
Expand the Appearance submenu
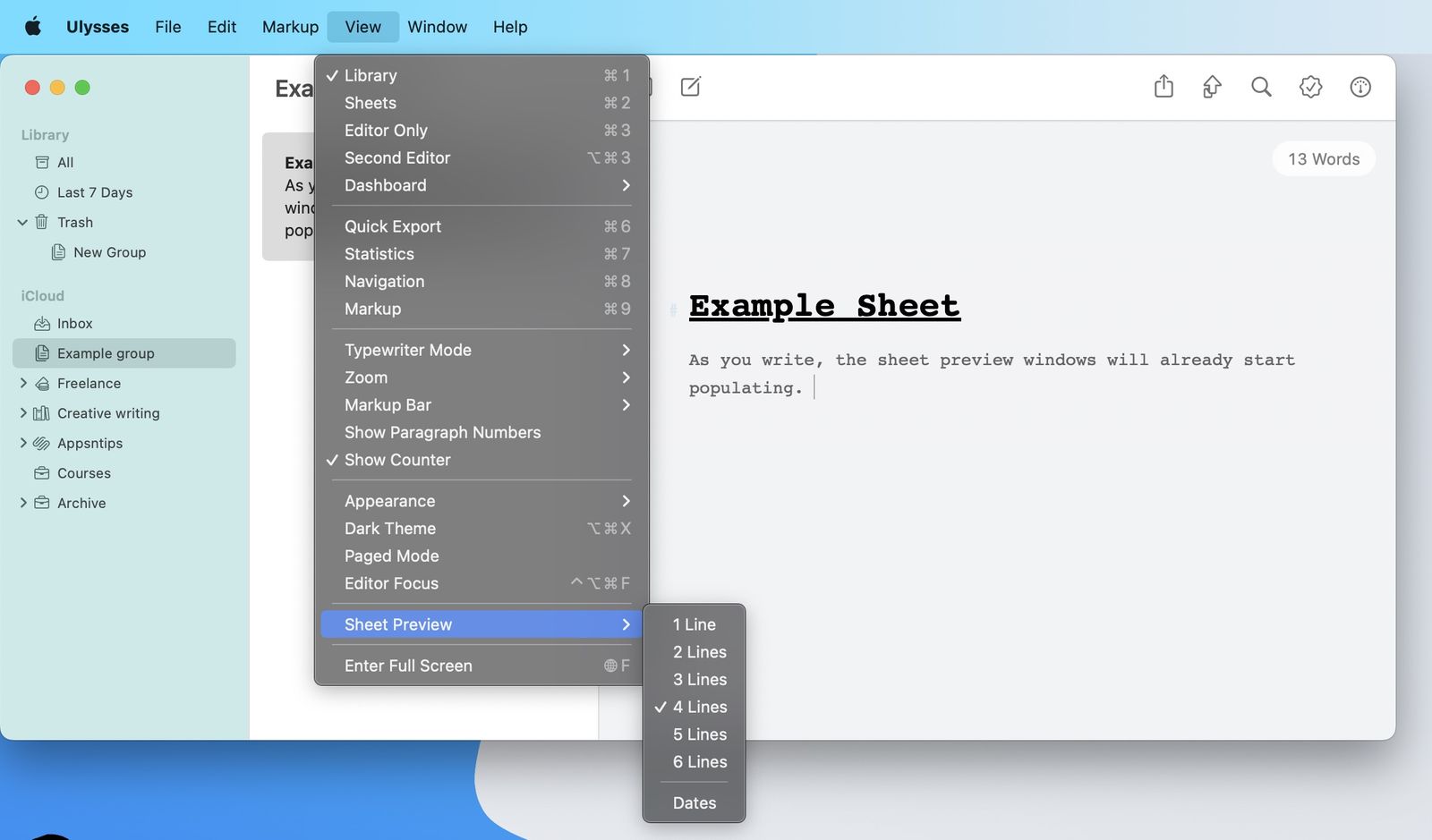[x=389, y=501]
